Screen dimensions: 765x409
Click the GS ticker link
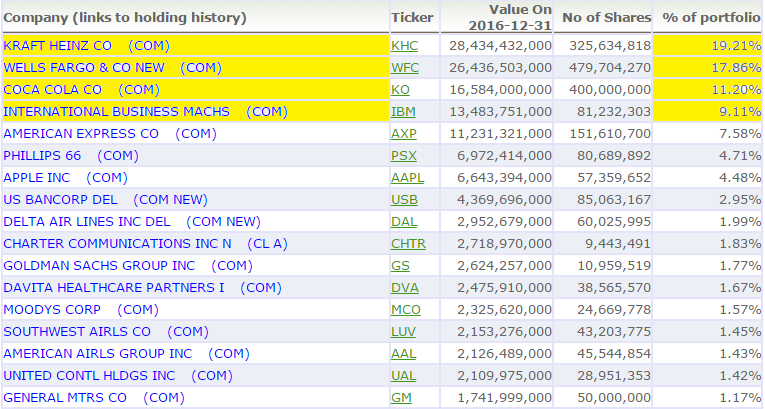[400, 266]
